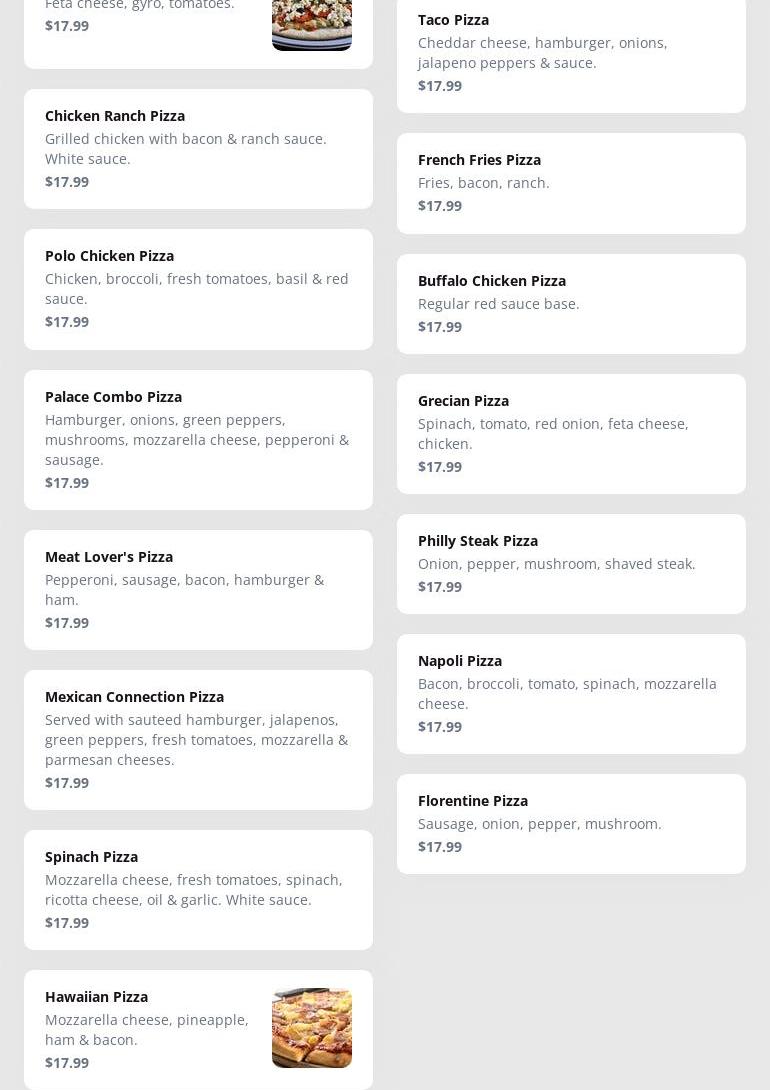Click the partially visible pizza image at top
770x1090 pixels.
pos(311,25)
